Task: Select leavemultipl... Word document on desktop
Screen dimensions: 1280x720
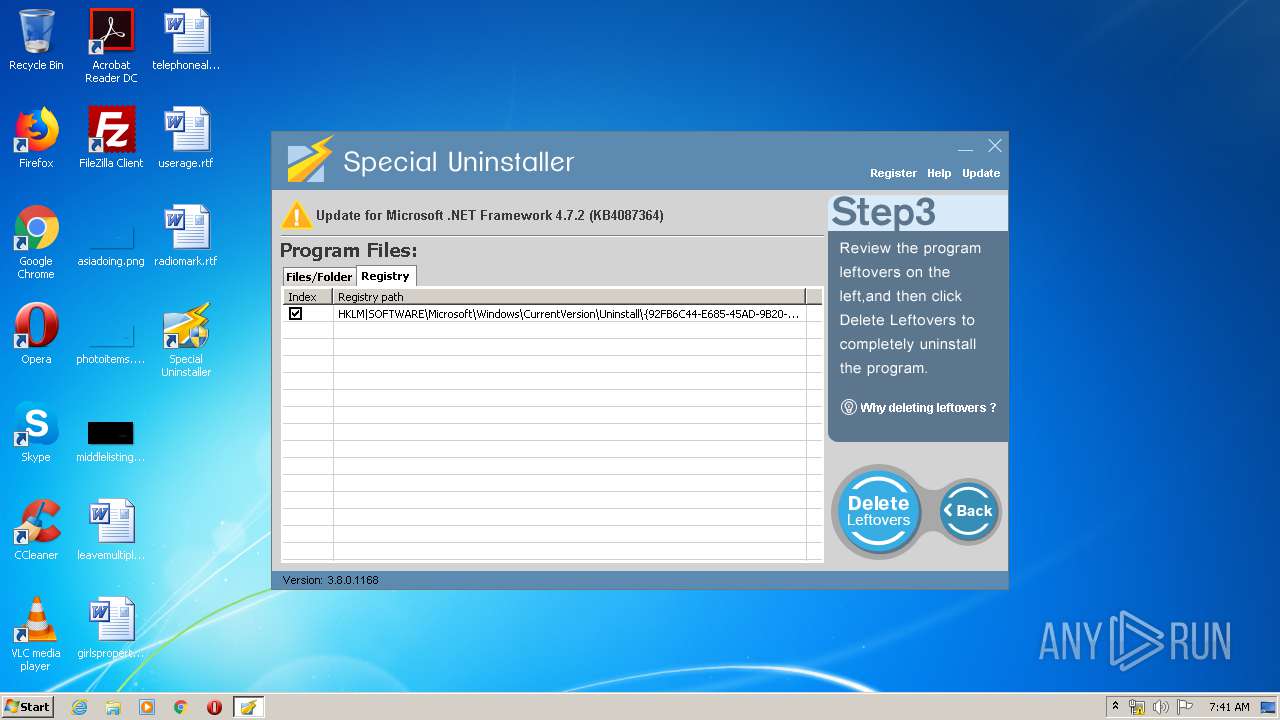Action: click(x=111, y=530)
